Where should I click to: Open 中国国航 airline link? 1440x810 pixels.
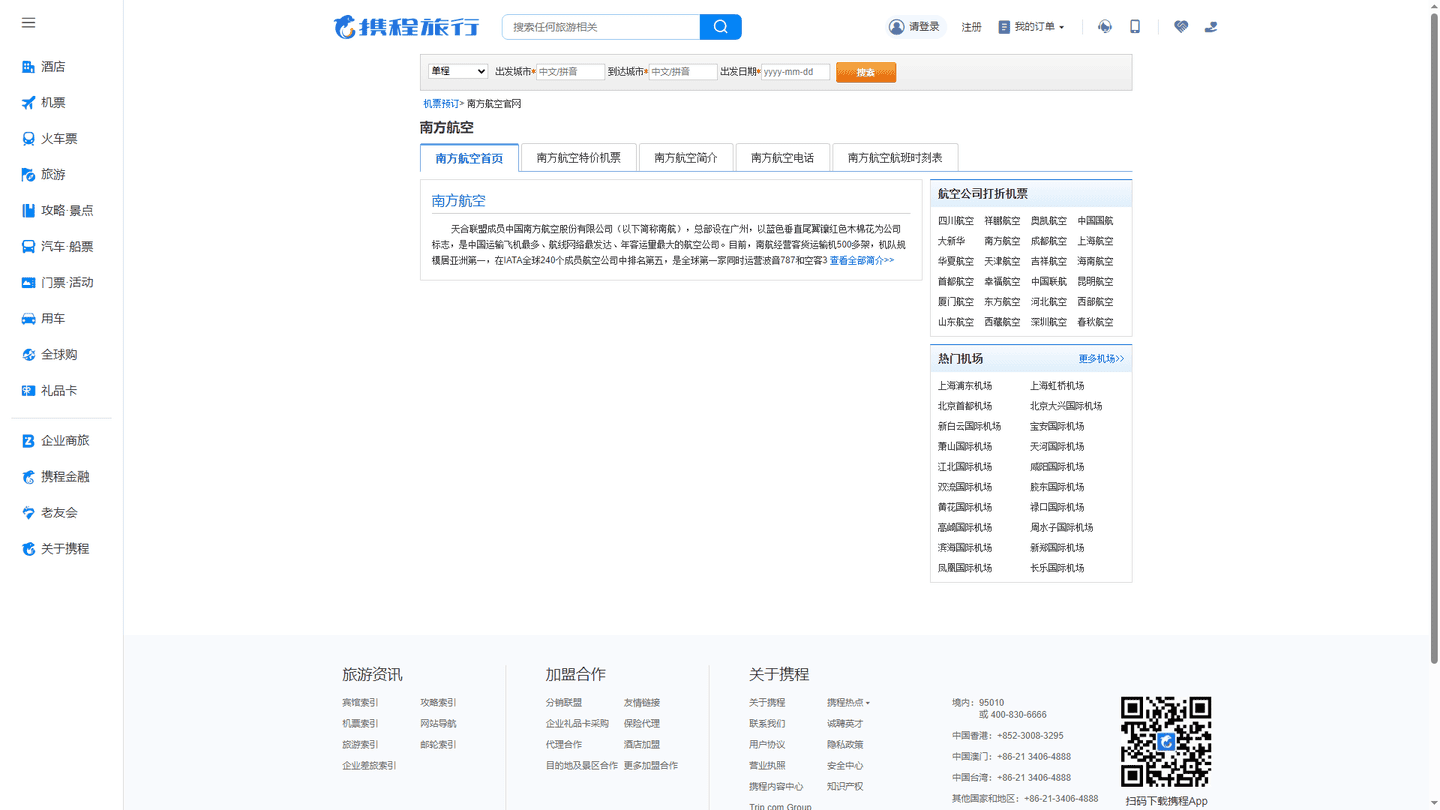pos(1095,221)
